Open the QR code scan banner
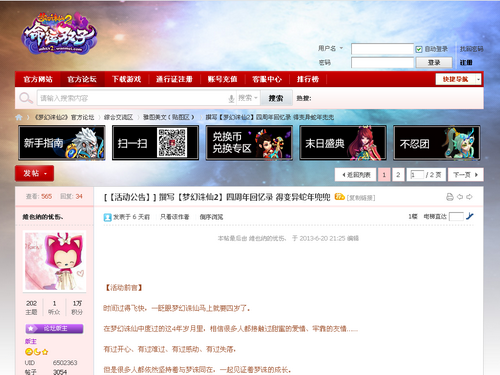500x375 pixels. [x=155, y=143]
